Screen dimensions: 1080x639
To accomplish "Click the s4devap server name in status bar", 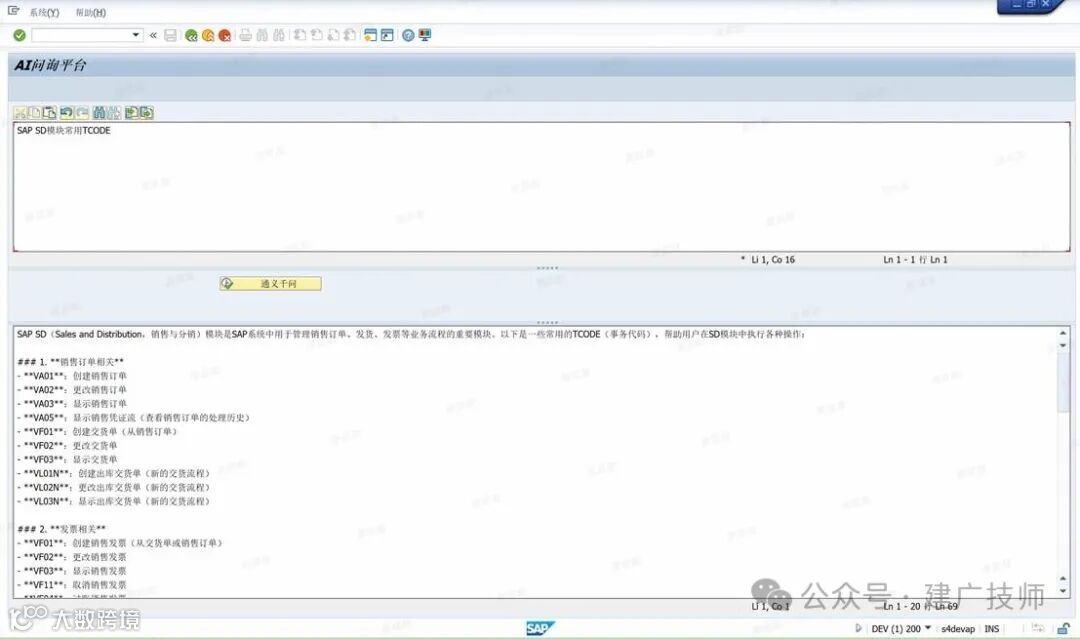I will click(957, 629).
